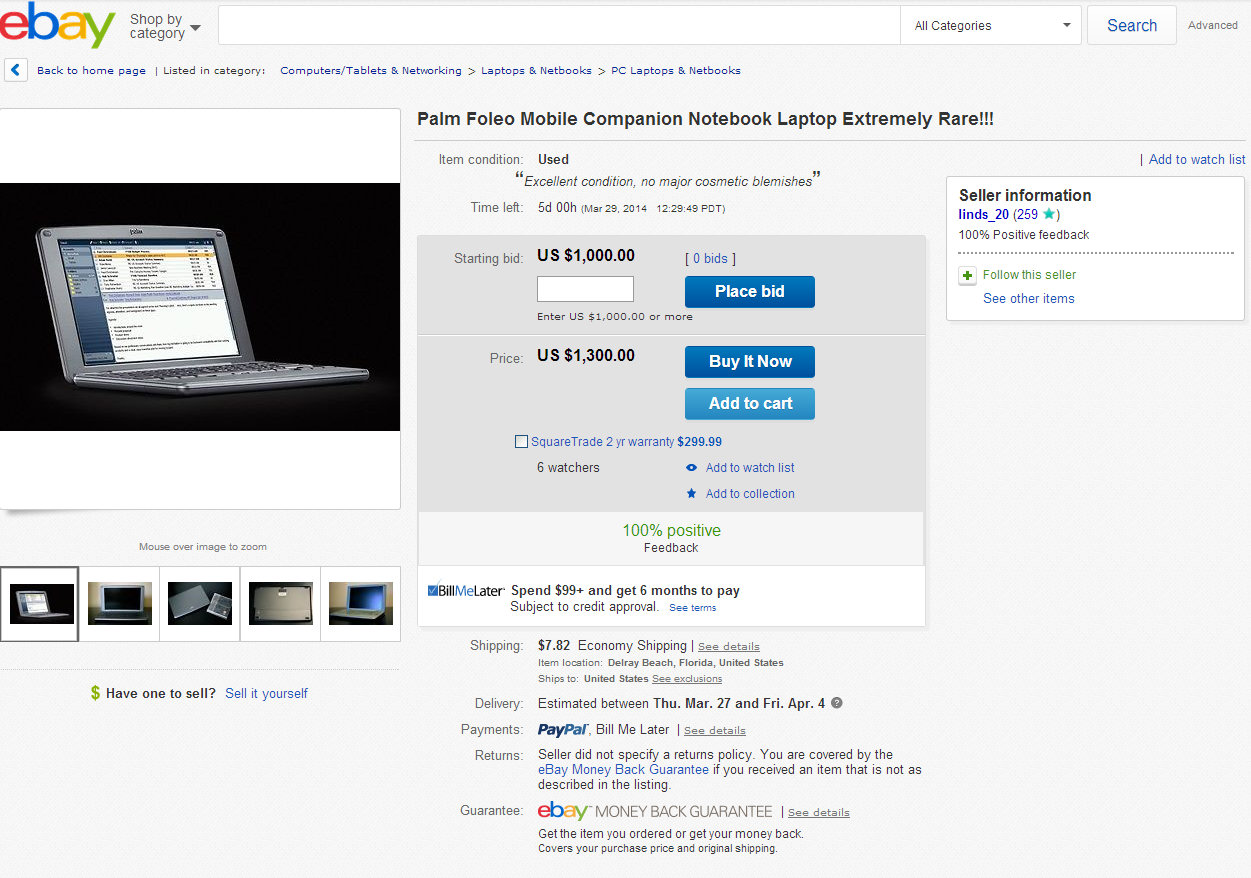Click the Add to cart button
Viewport: 1251px width, 878px height.
click(x=750, y=404)
